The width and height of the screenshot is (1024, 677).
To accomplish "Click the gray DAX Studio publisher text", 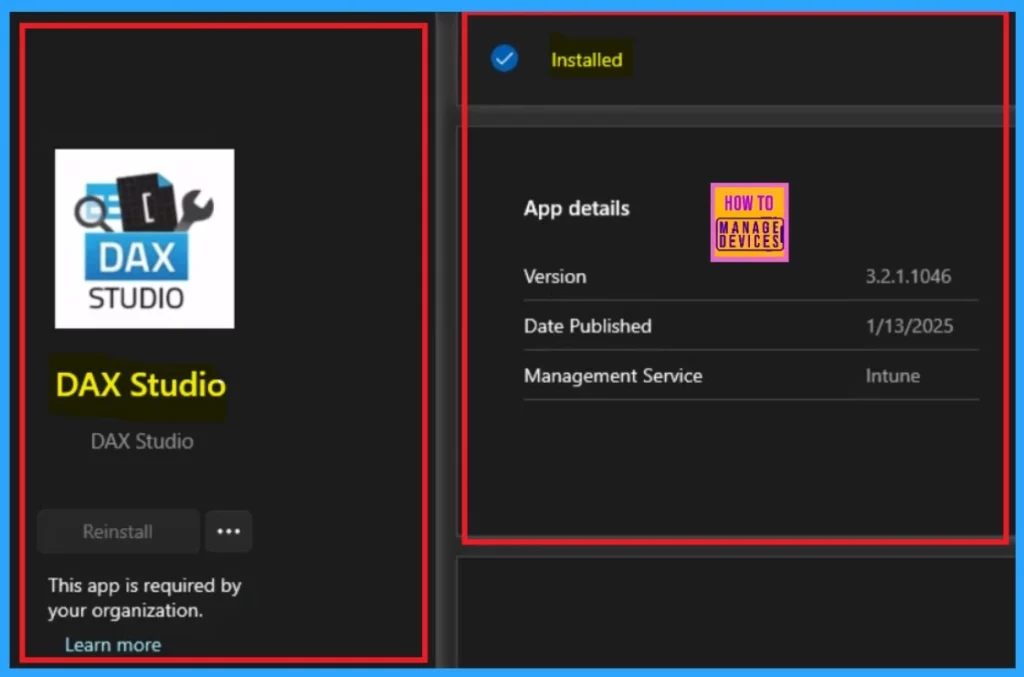I will 142,441.
